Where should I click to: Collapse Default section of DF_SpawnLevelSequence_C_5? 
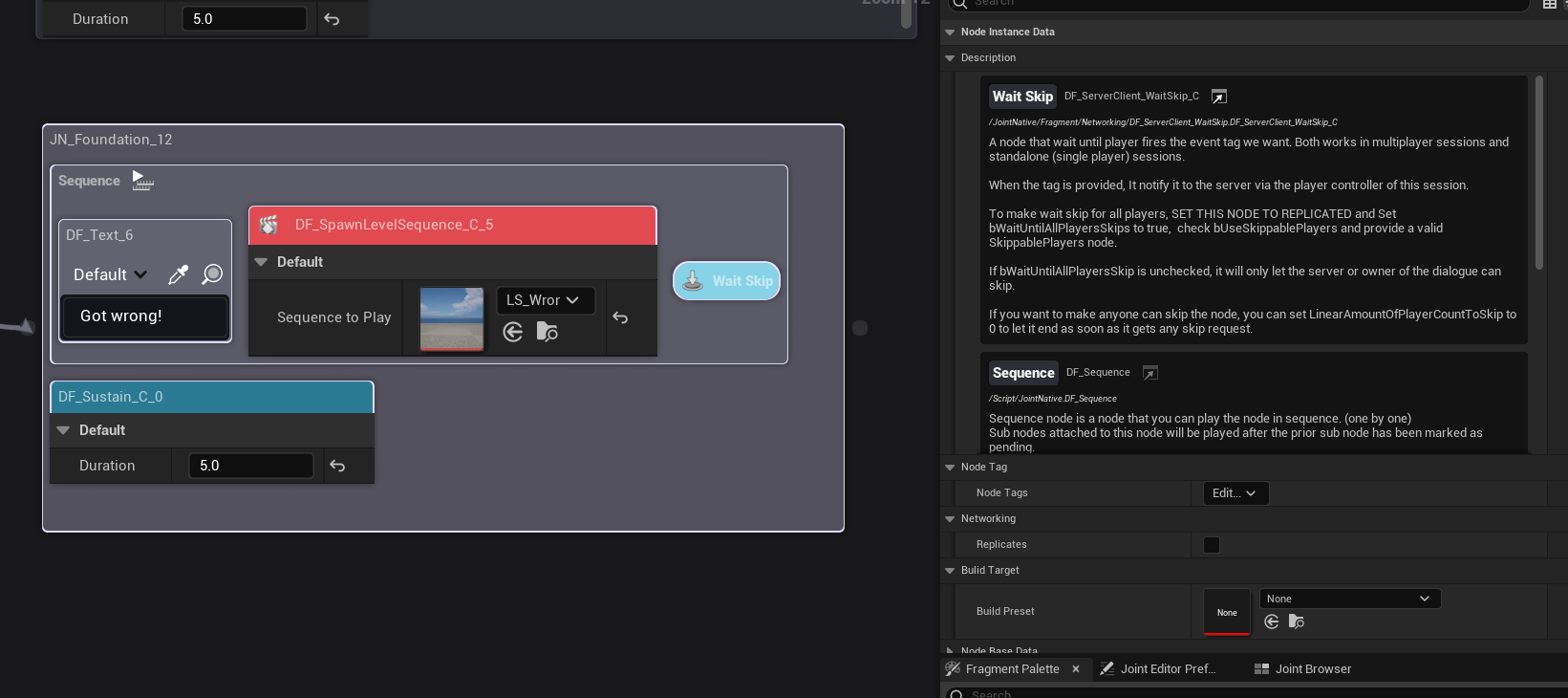[261, 262]
